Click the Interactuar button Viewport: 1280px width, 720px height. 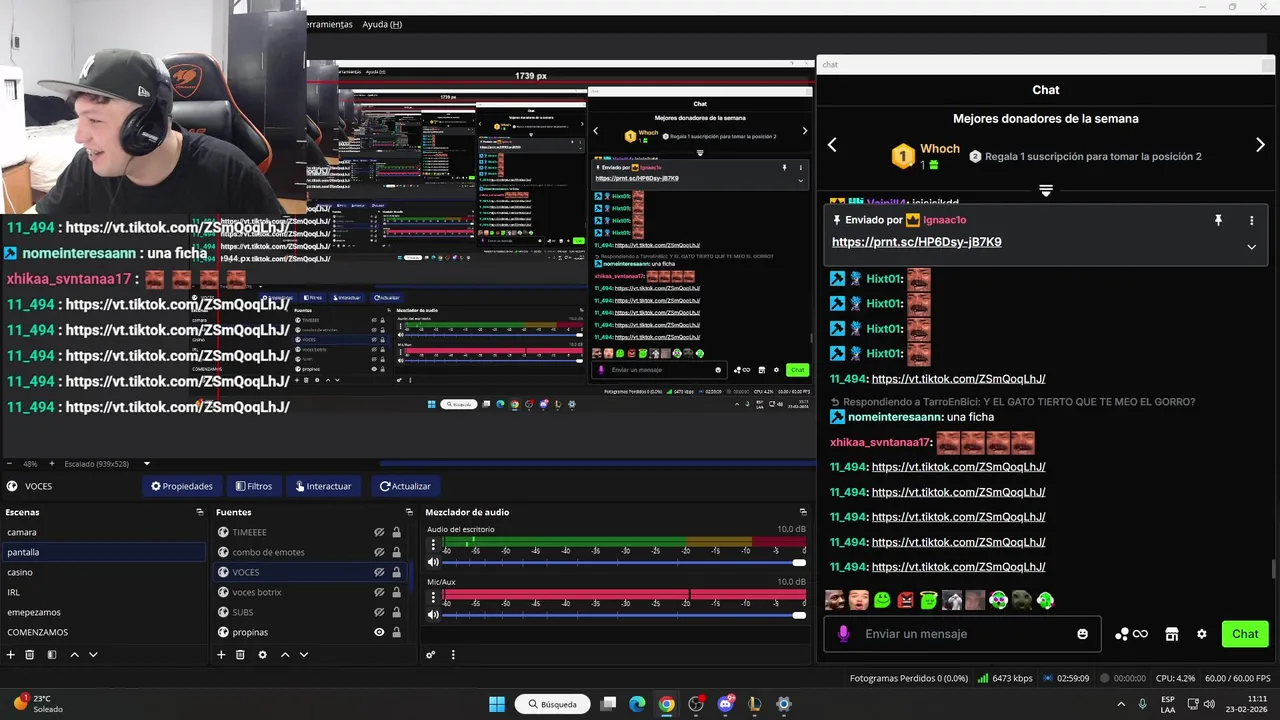click(323, 486)
